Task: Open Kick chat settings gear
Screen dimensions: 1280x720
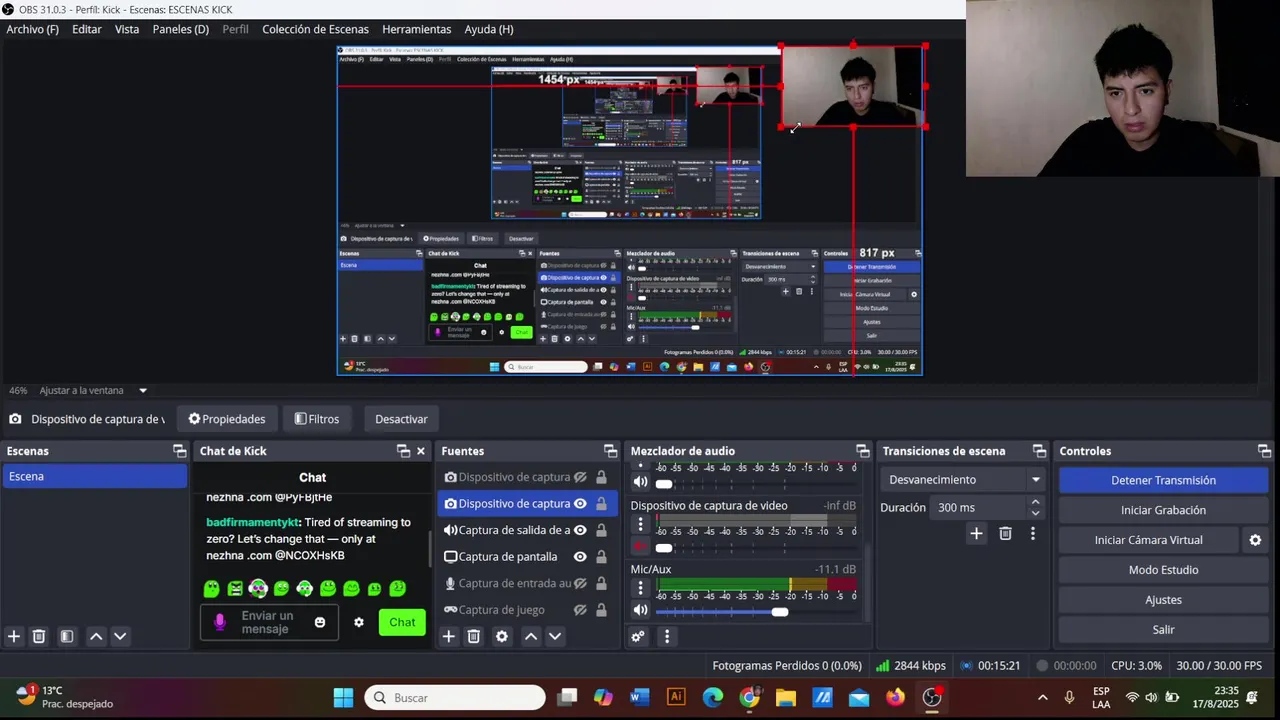Action: [359, 622]
